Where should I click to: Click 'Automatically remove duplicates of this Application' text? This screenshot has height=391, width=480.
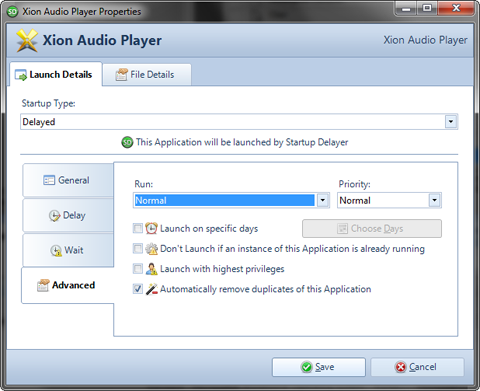point(266,289)
